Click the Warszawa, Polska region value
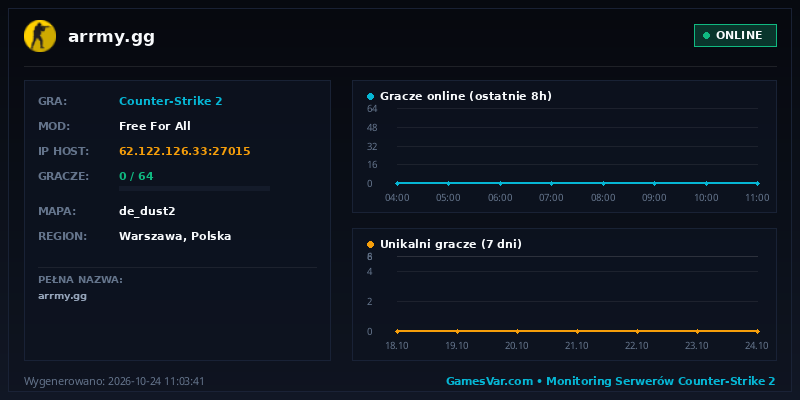 (x=175, y=236)
